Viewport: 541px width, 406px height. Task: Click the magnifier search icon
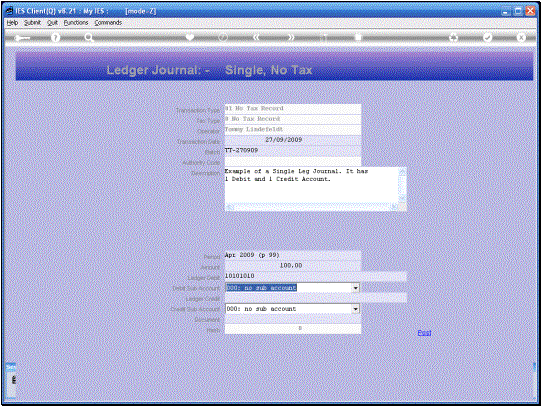[x=89, y=37]
